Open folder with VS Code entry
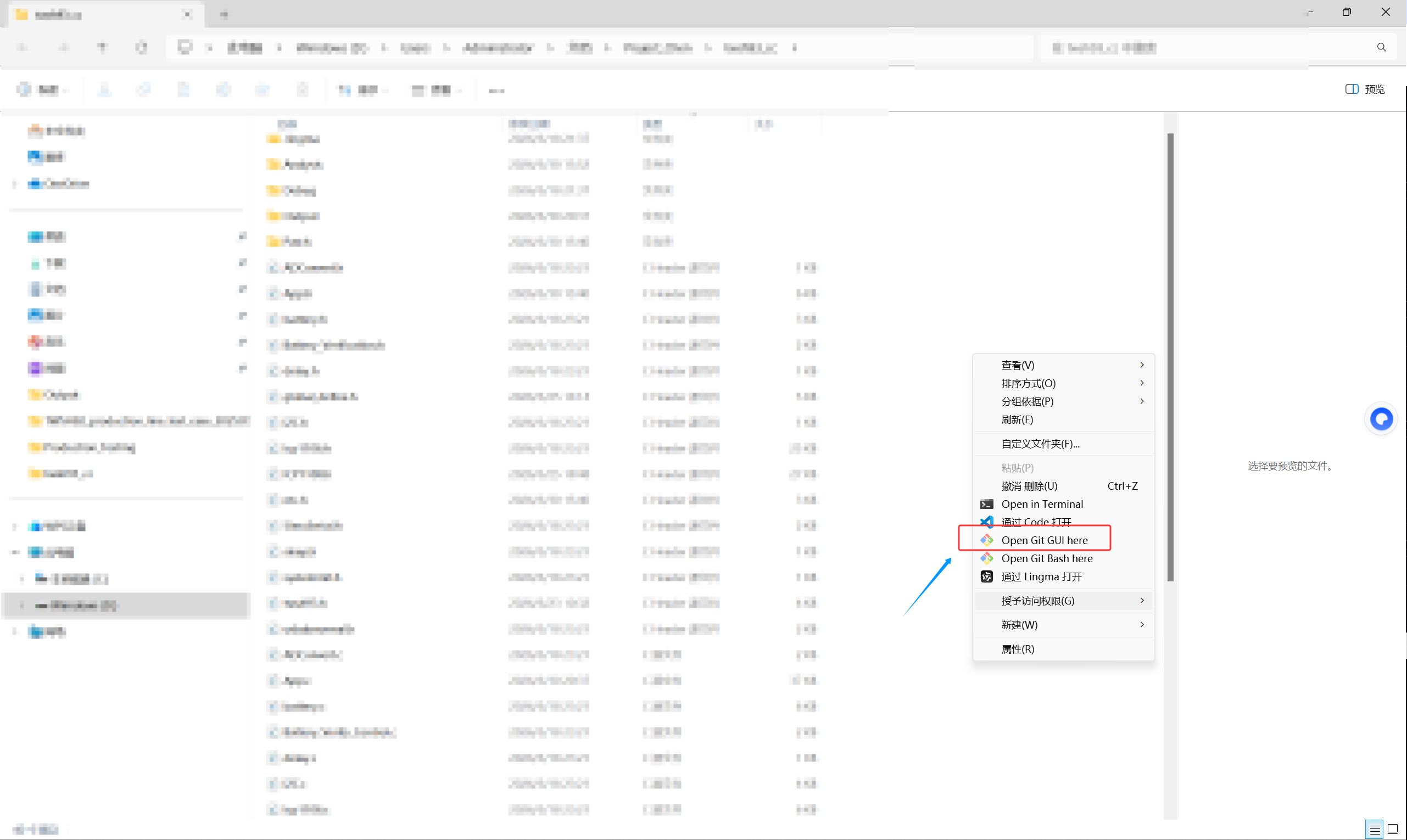The height and width of the screenshot is (840, 1407). click(1036, 522)
